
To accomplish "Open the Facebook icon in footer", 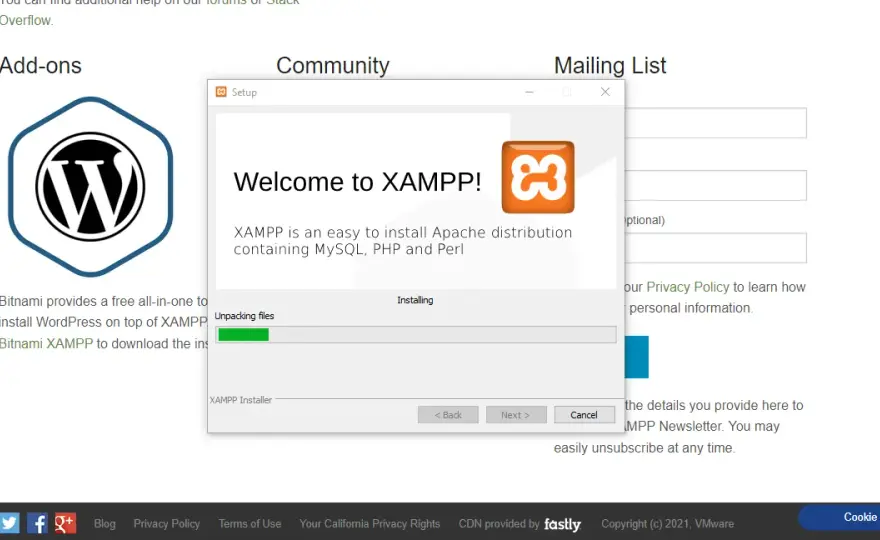I will pos(37,523).
